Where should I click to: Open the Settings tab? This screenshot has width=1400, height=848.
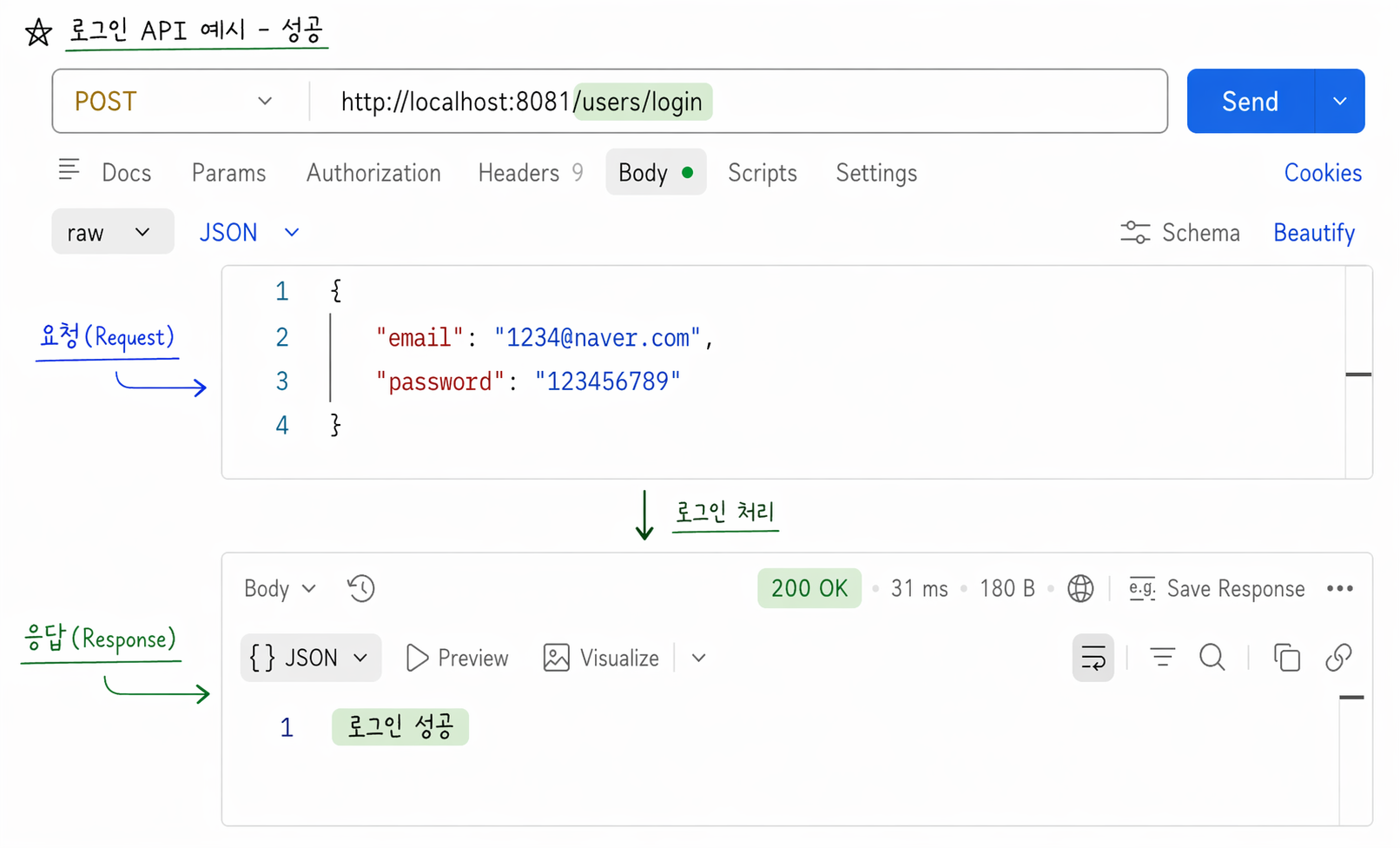(x=876, y=173)
